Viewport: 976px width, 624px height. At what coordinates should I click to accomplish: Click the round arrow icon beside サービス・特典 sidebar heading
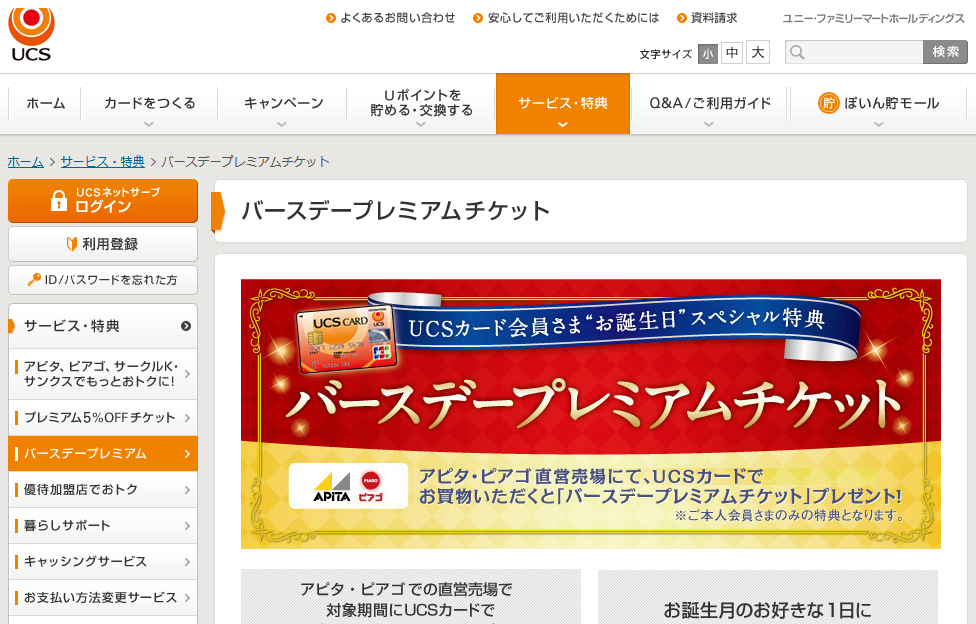tap(185, 326)
